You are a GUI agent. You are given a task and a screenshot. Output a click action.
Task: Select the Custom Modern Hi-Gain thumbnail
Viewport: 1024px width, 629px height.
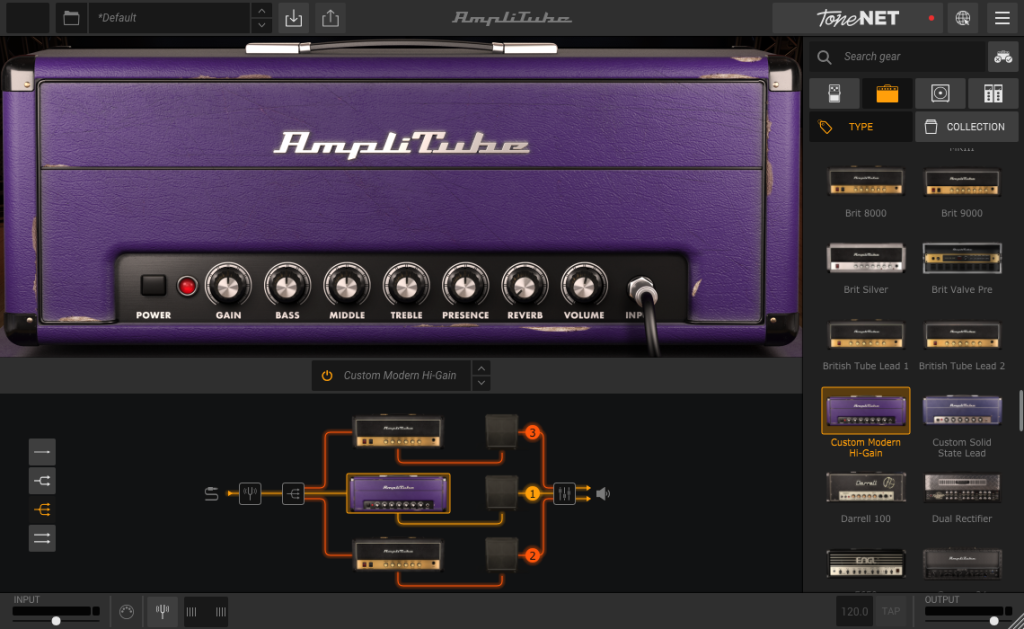pos(865,411)
